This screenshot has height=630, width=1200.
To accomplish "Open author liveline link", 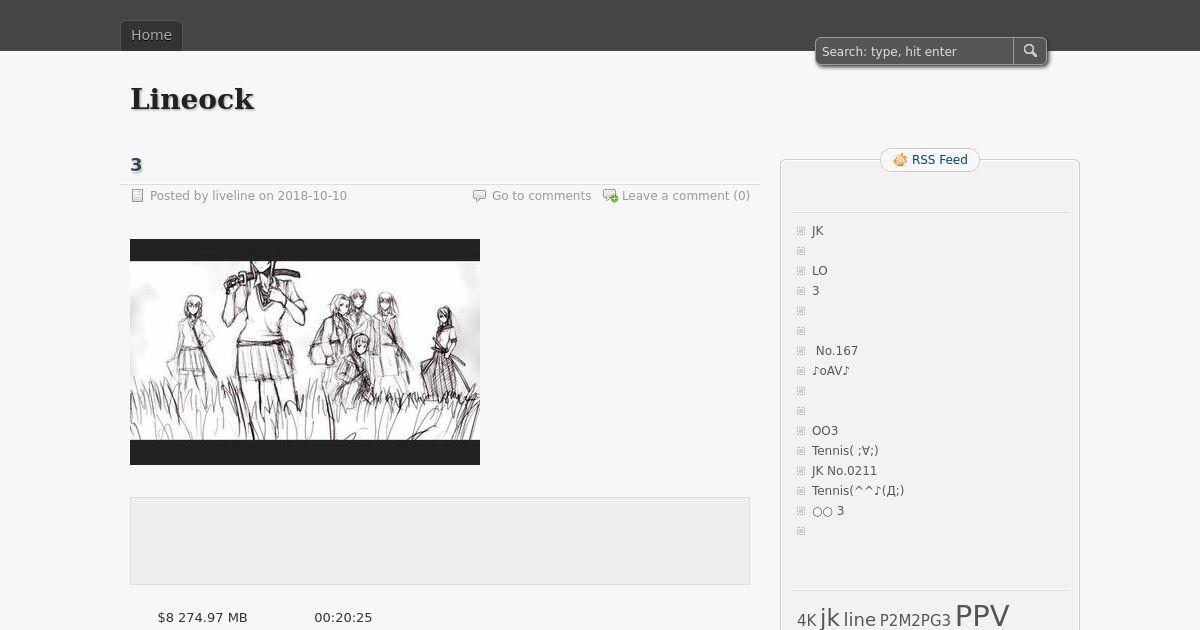I will (x=233, y=196).
